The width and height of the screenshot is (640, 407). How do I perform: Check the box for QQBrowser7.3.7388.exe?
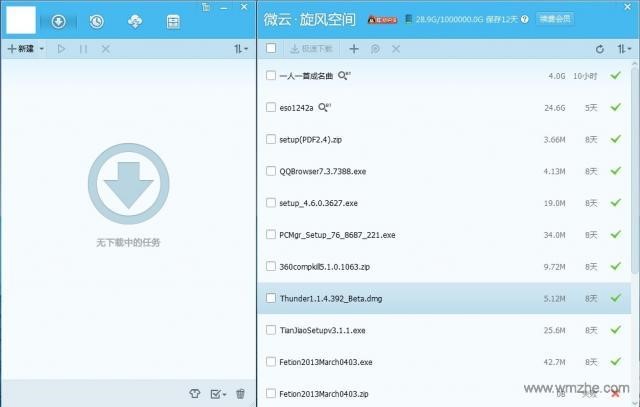coord(271,171)
